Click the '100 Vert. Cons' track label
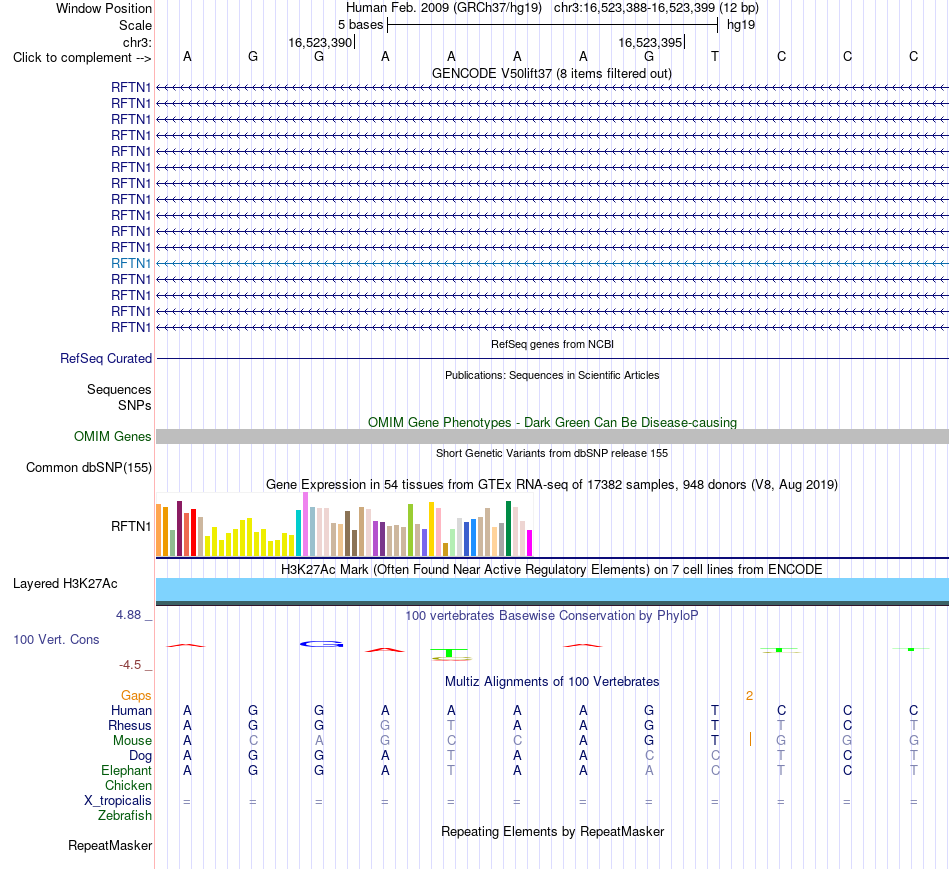 tap(56, 639)
